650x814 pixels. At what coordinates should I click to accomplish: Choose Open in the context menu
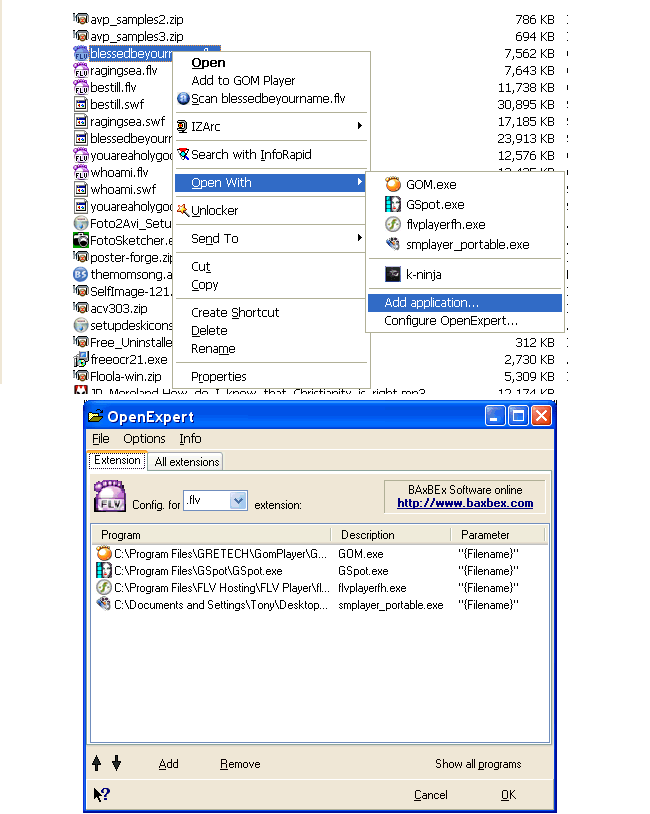coord(208,63)
